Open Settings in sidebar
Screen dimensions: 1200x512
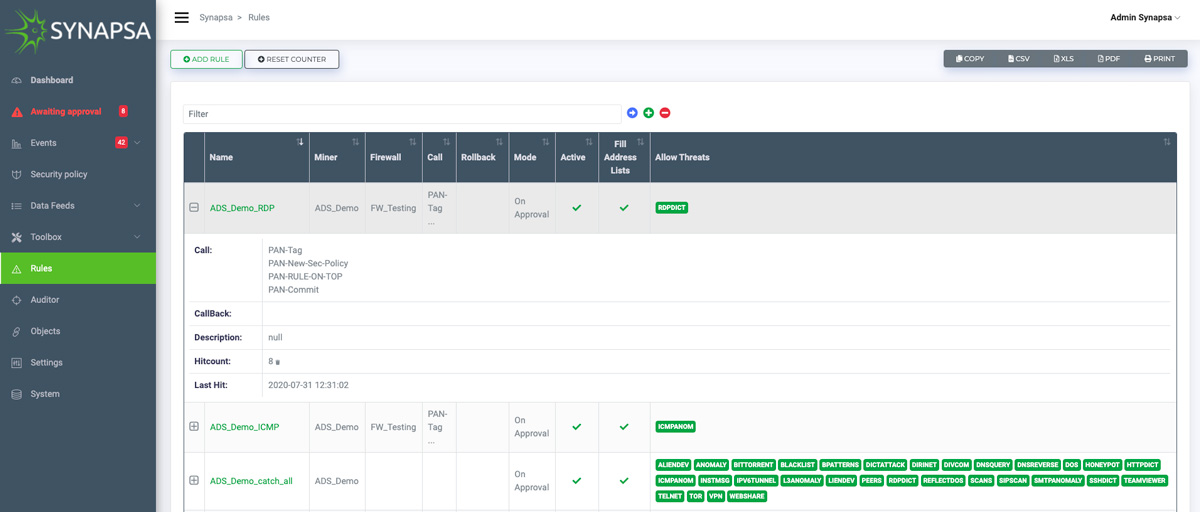[46, 362]
